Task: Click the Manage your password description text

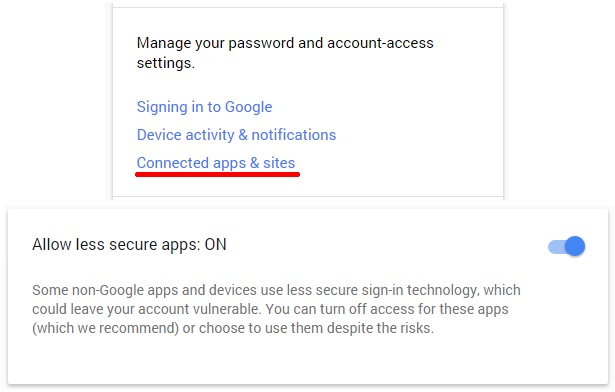Action: (x=285, y=53)
